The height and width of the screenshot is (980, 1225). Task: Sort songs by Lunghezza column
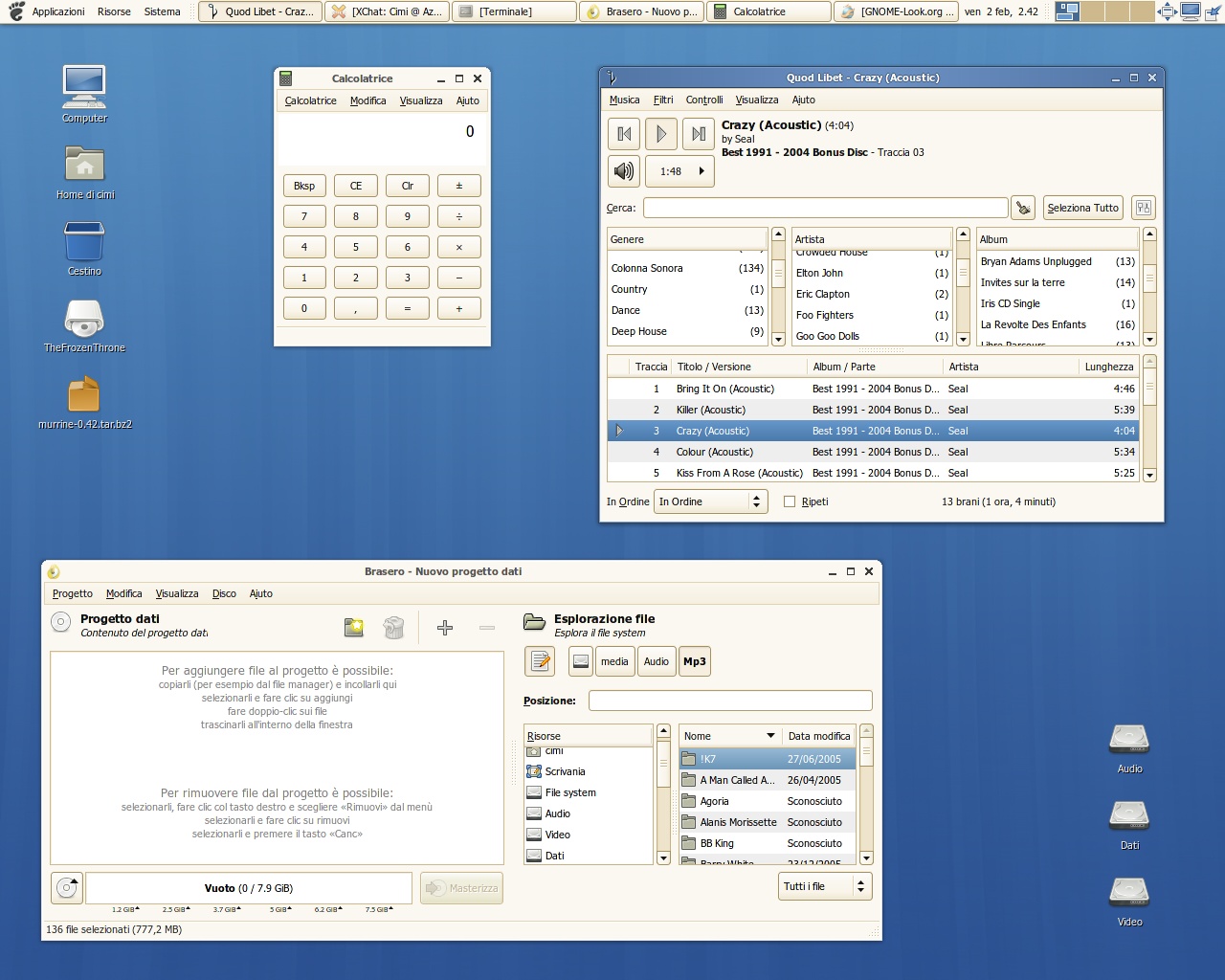tap(1108, 367)
